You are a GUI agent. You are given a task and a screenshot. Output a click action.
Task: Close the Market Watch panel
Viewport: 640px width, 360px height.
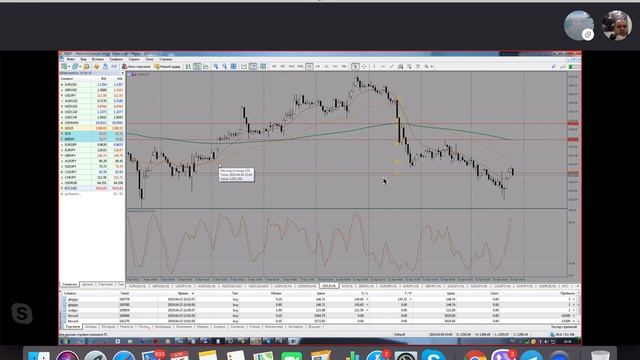[122, 73]
